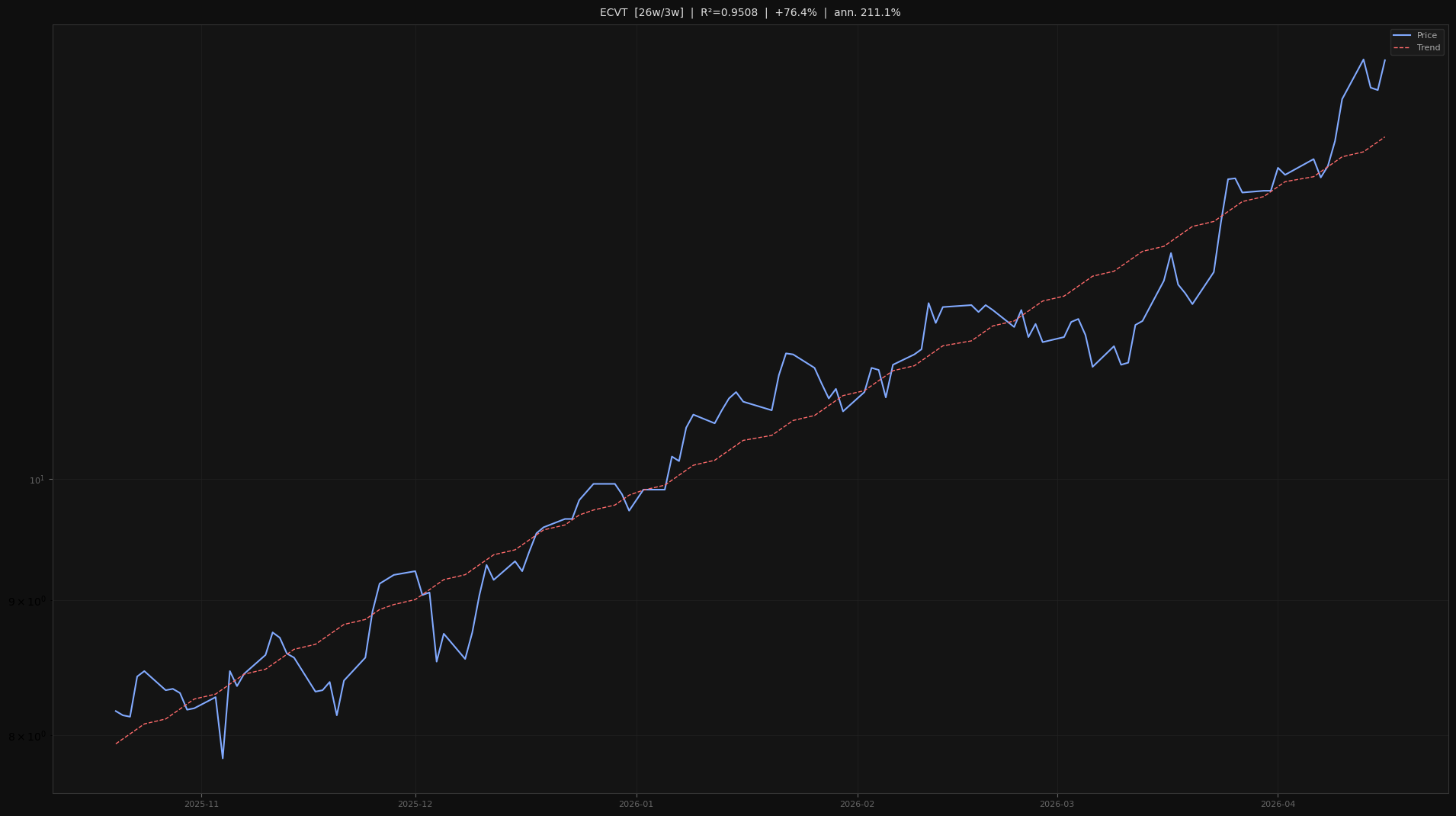The width and height of the screenshot is (1456, 816).
Task: Click the Price legend entry
Action: click(x=1426, y=35)
